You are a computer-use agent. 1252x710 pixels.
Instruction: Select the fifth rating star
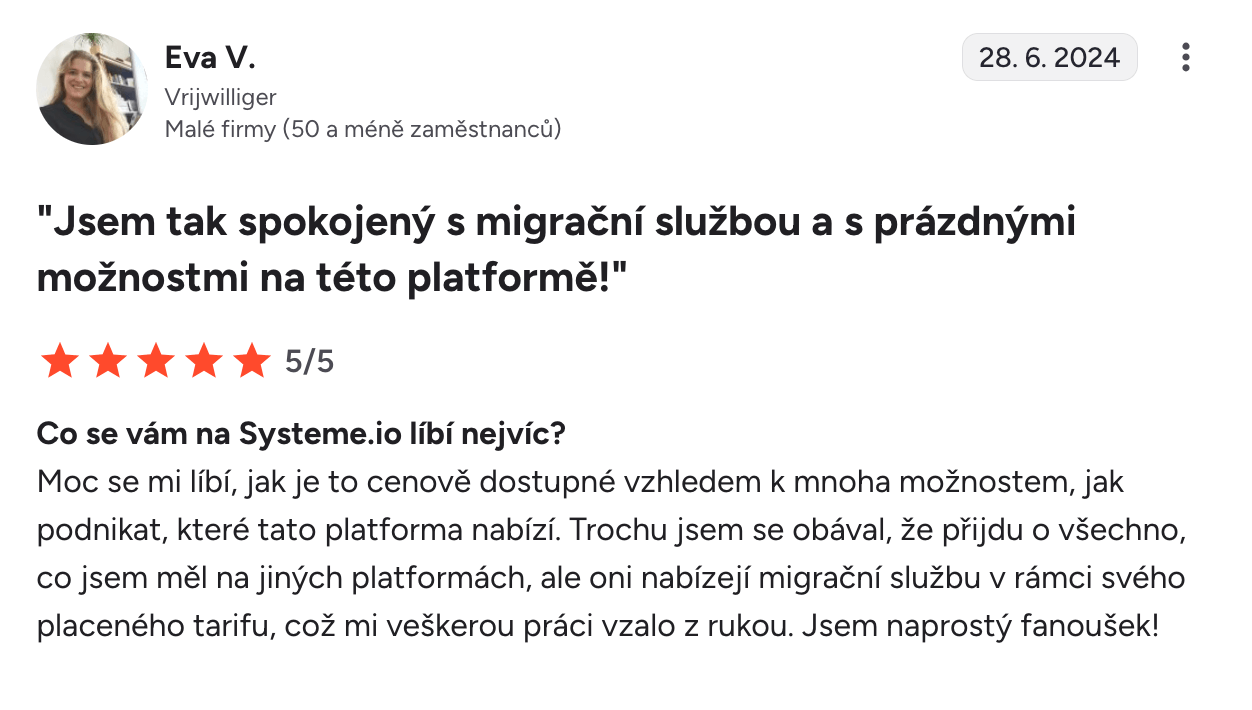(x=252, y=361)
